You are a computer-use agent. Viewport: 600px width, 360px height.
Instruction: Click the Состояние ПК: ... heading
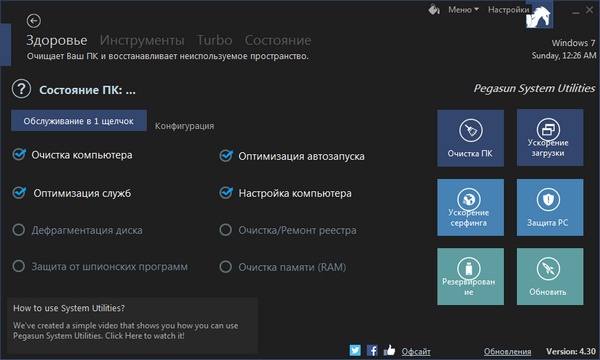click(x=87, y=90)
